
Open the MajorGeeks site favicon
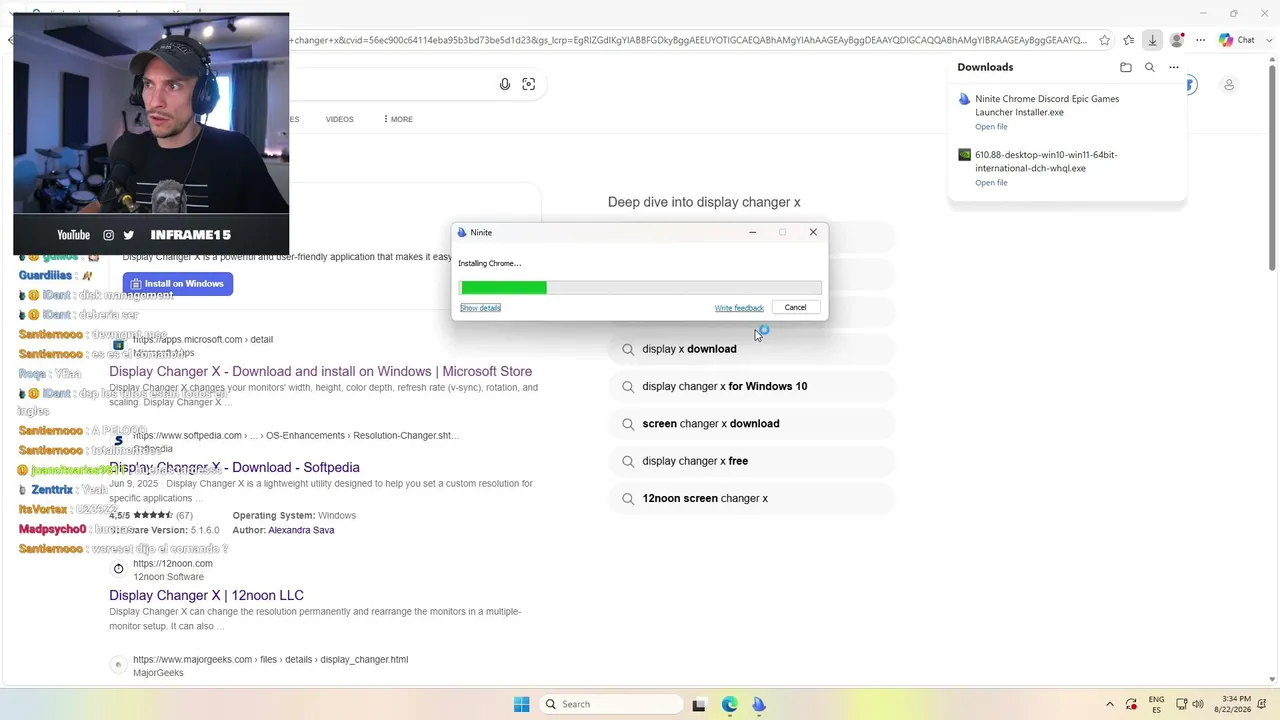point(118,665)
